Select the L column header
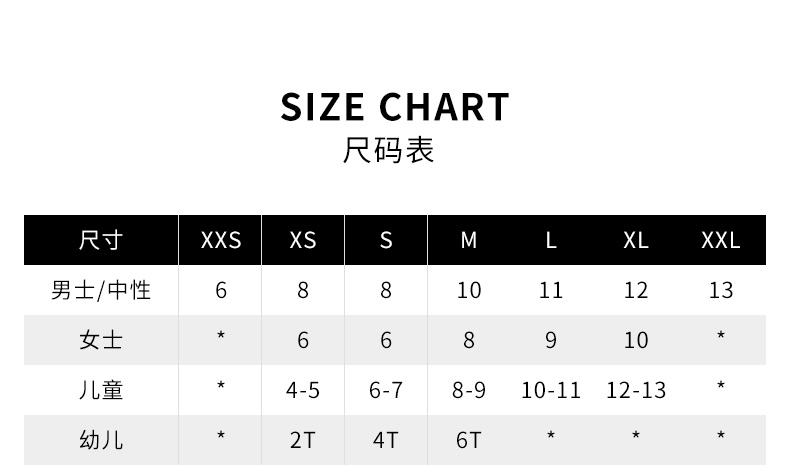The height and width of the screenshot is (465, 790). coord(551,240)
